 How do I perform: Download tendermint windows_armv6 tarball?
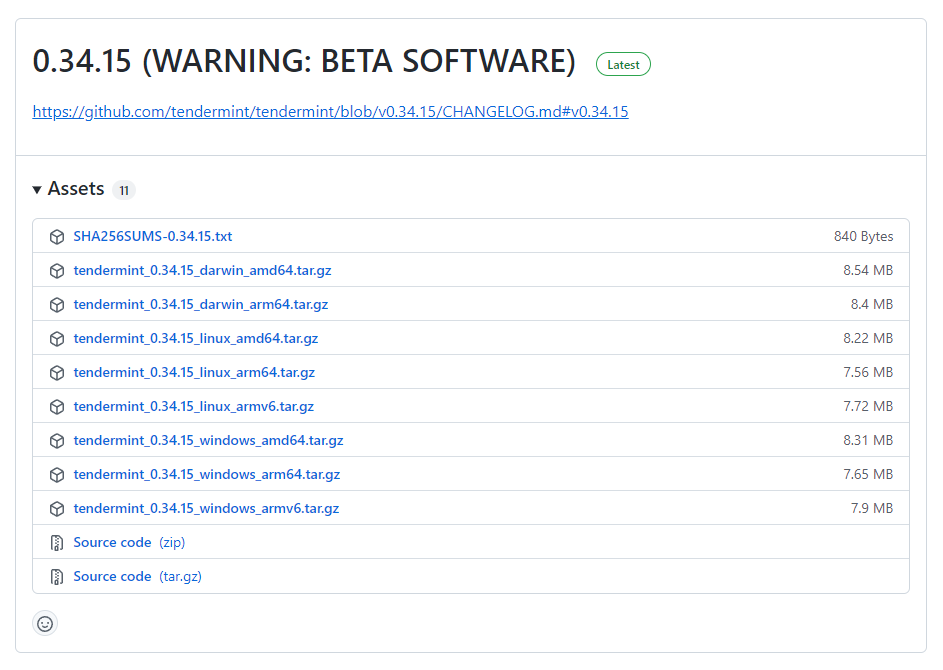[x=206, y=508]
